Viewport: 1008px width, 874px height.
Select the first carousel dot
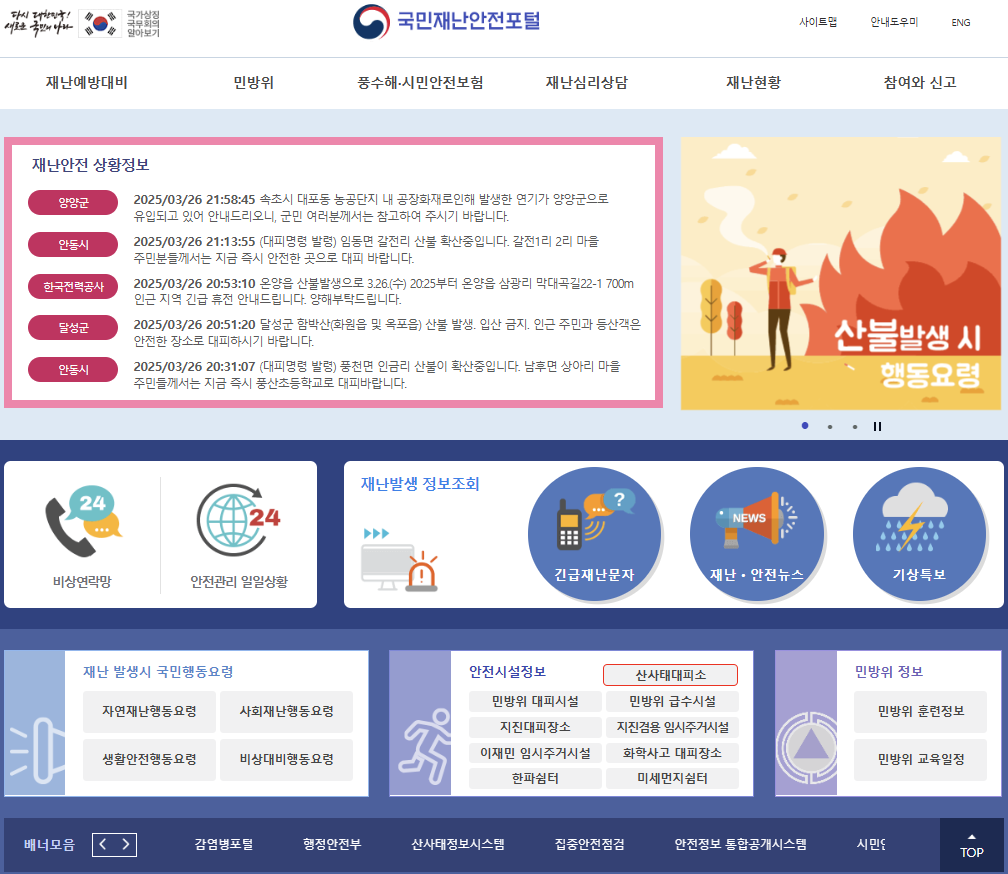pyautogui.click(x=805, y=426)
